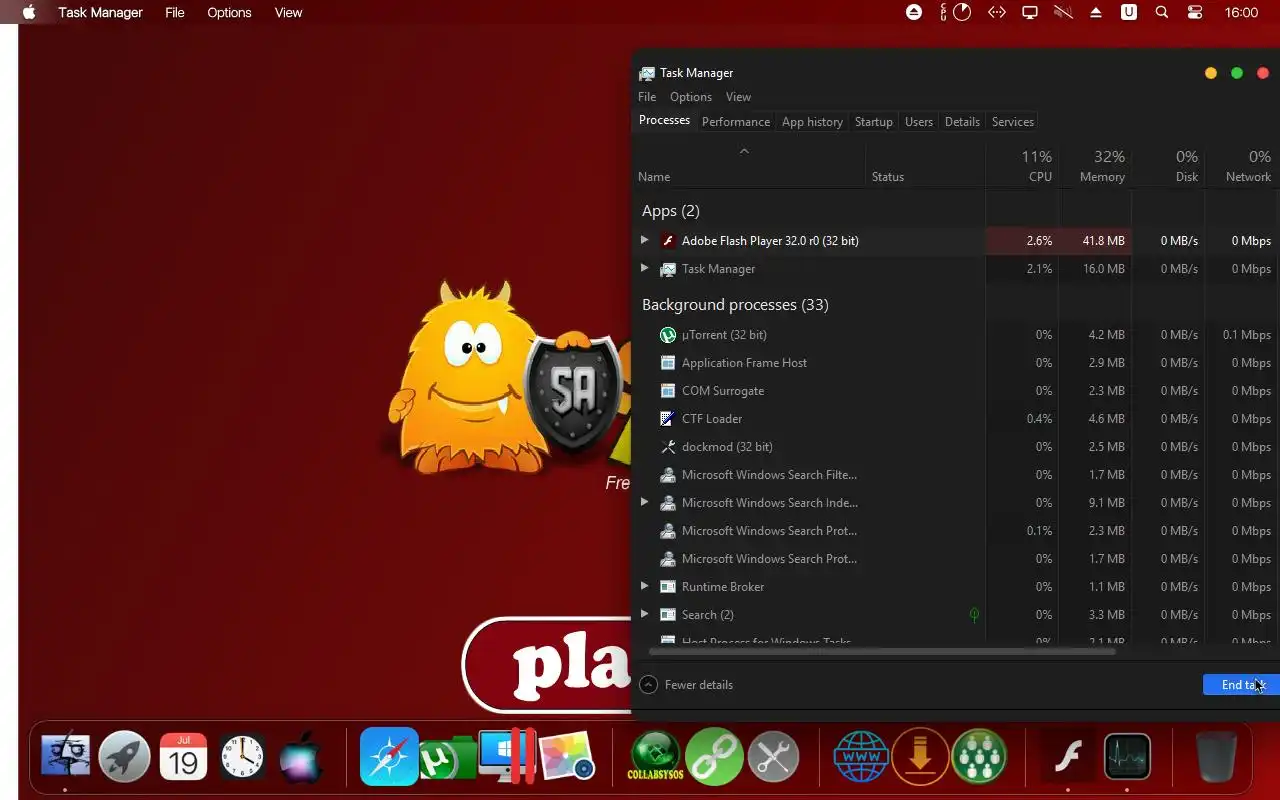This screenshot has height=800, width=1280.
Task: Click the display monitor icon in menu bar
Action: (1029, 12)
